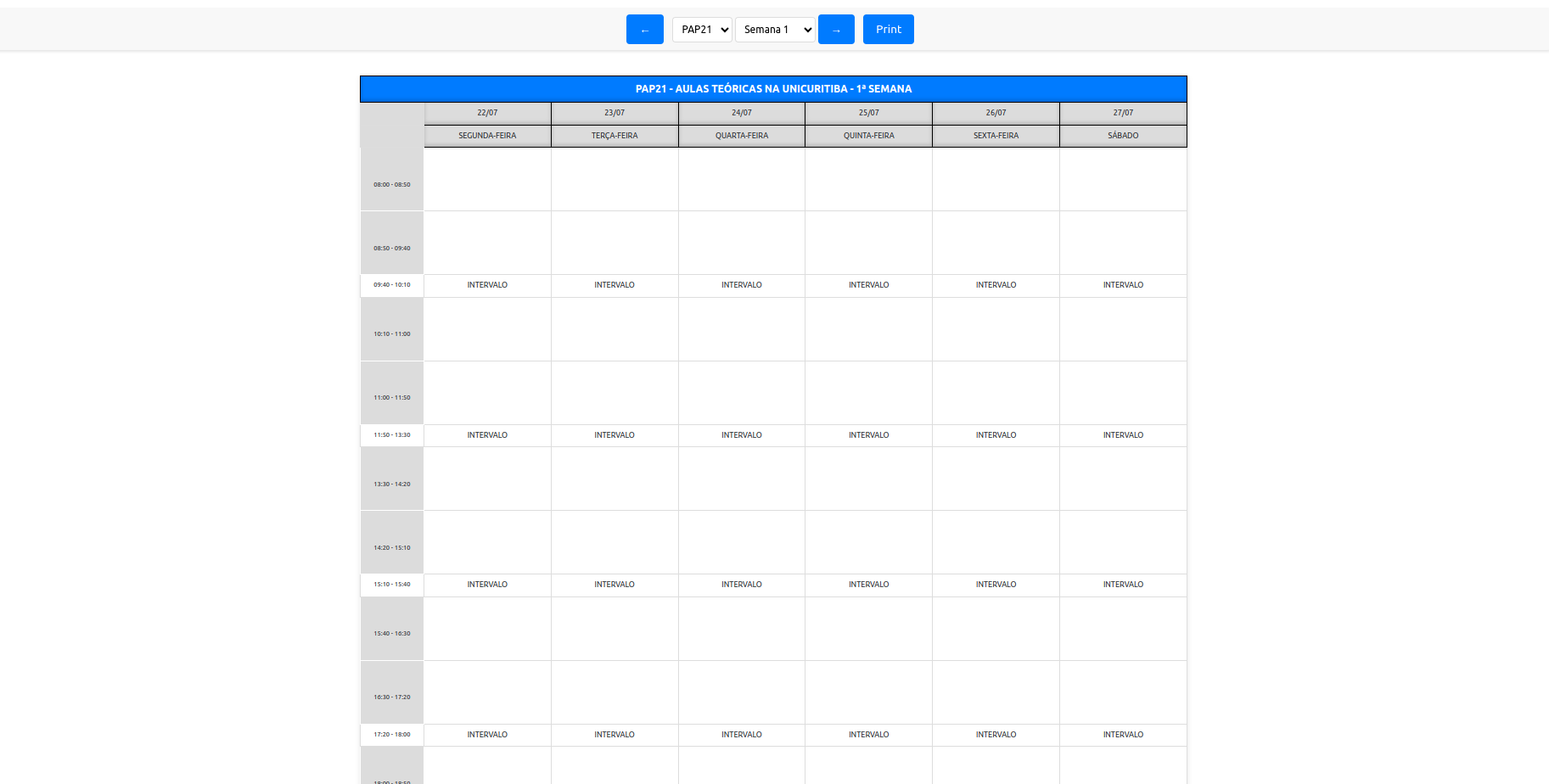
Task: Click INTERVALO under SEXTA-FEIRA at 17:20 - 18:00
Action: [x=996, y=735]
